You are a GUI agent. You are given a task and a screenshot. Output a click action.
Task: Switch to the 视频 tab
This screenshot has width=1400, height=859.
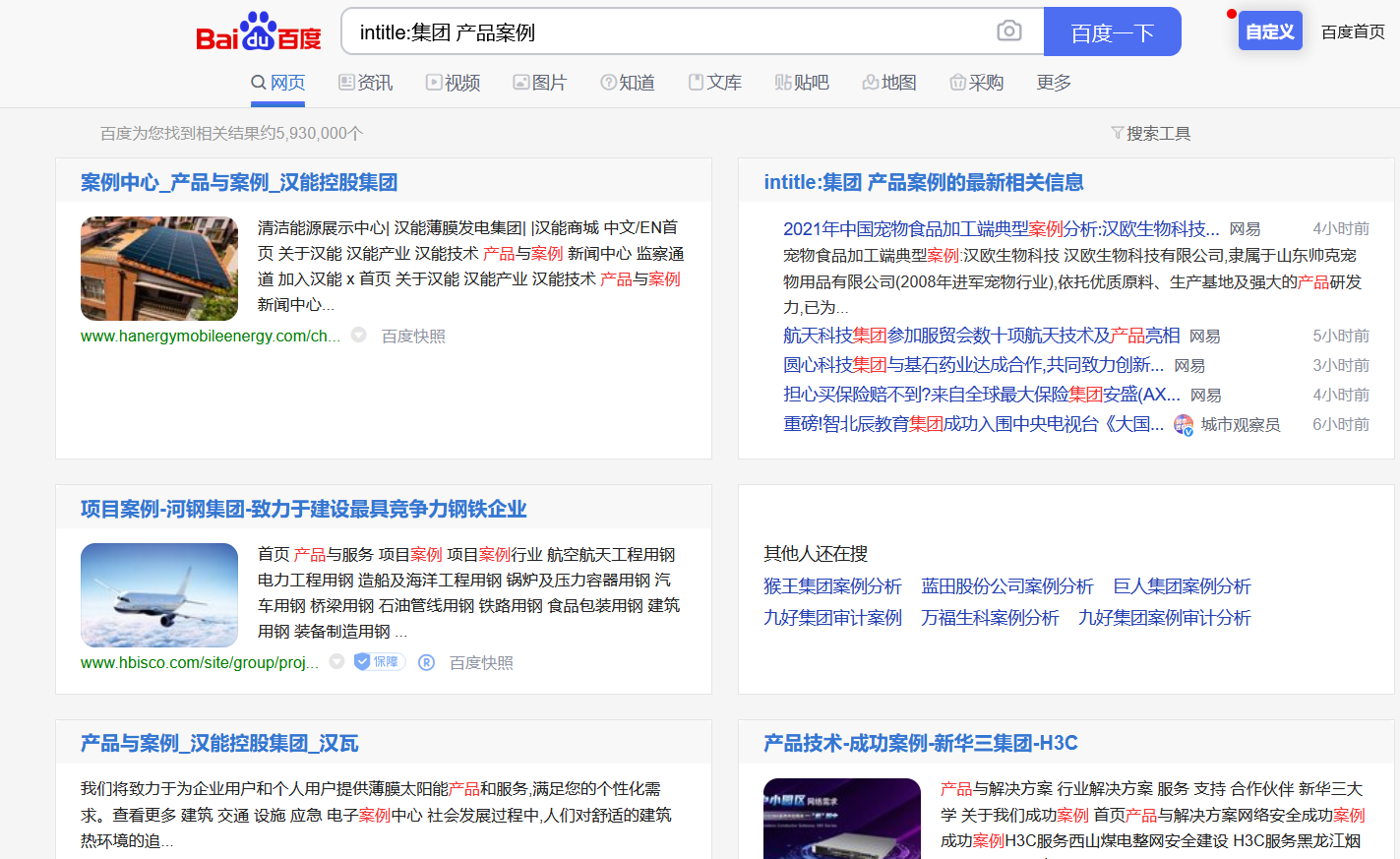tap(453, 83)
